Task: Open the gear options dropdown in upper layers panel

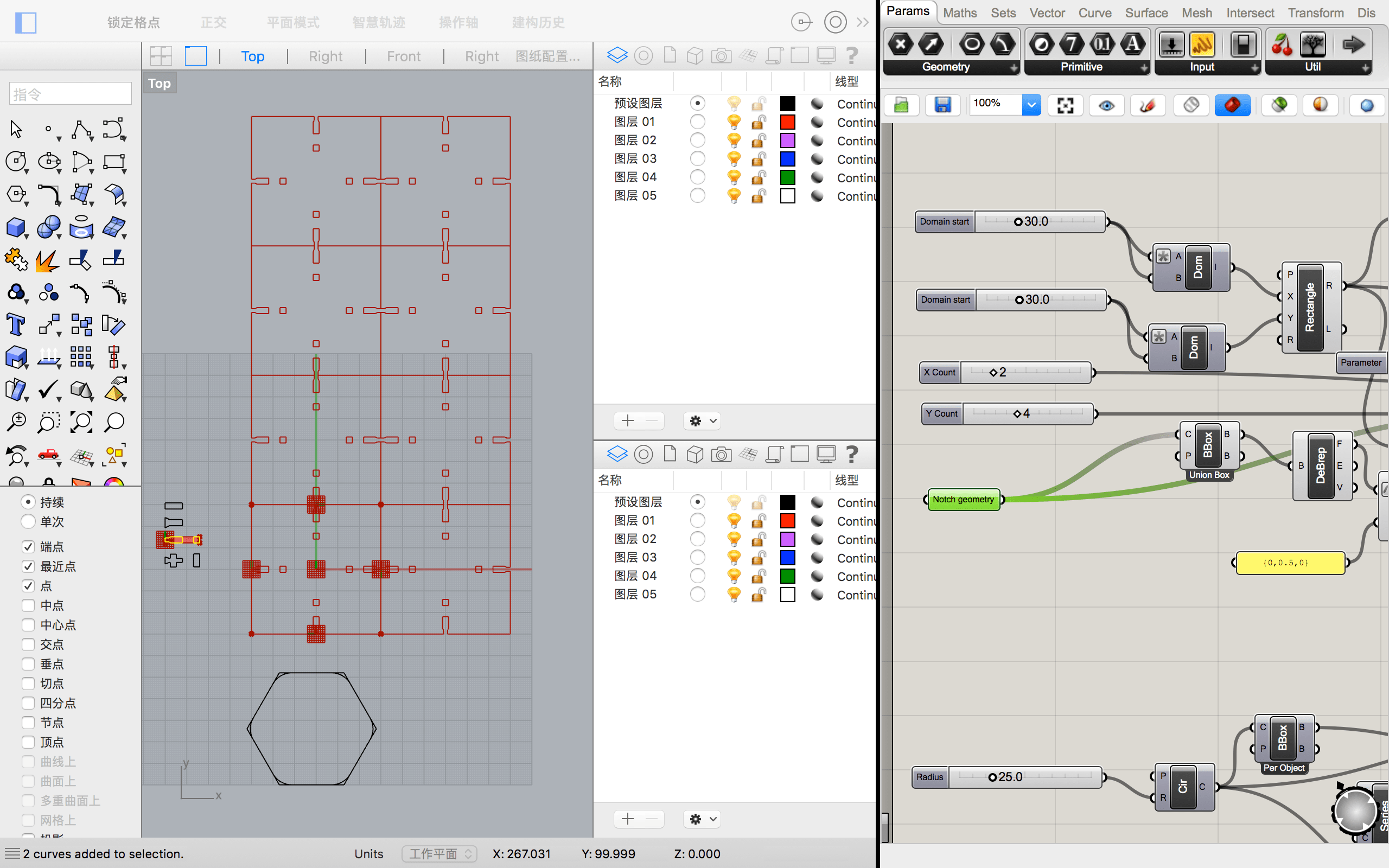Action: (702, 421)
